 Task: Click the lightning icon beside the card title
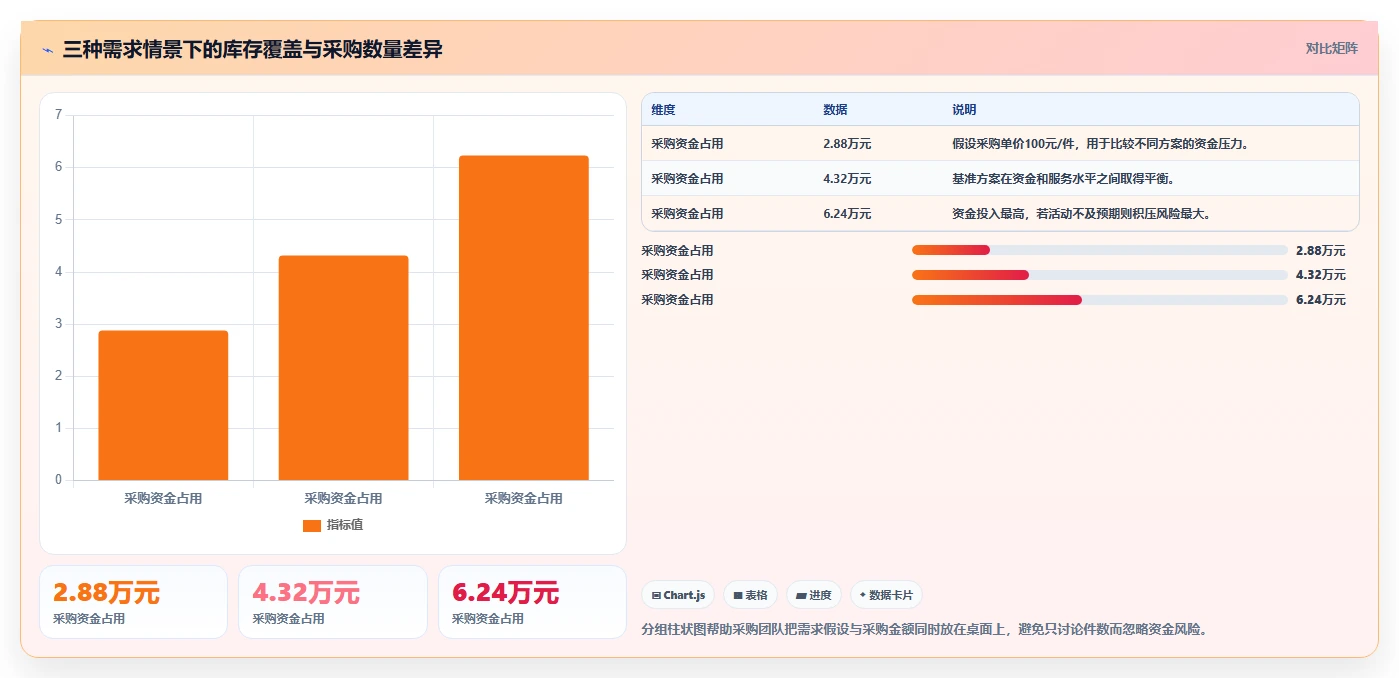(47, 50)
